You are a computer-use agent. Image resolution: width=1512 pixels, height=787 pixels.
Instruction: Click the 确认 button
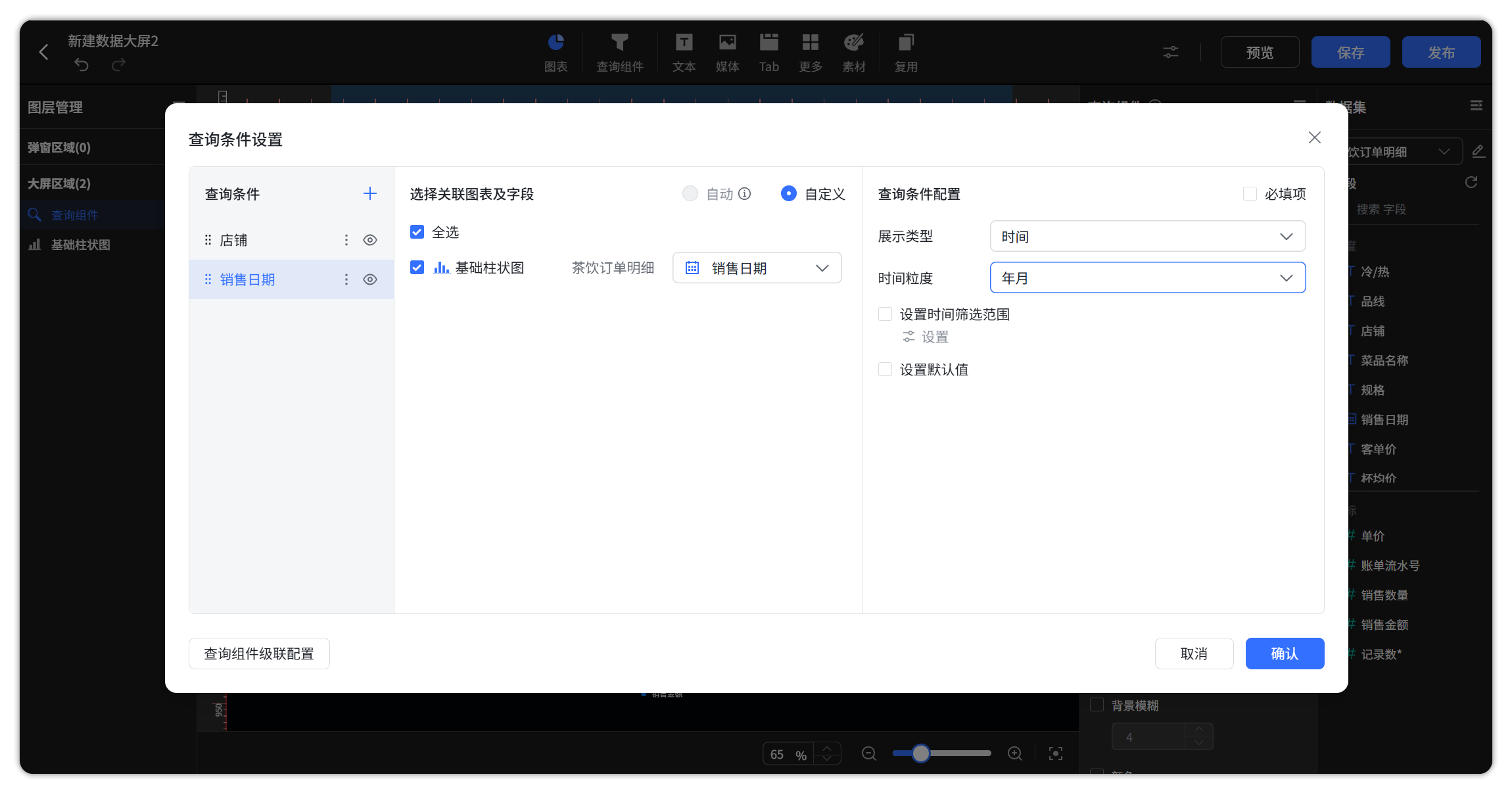click(x=1285, y=654)
